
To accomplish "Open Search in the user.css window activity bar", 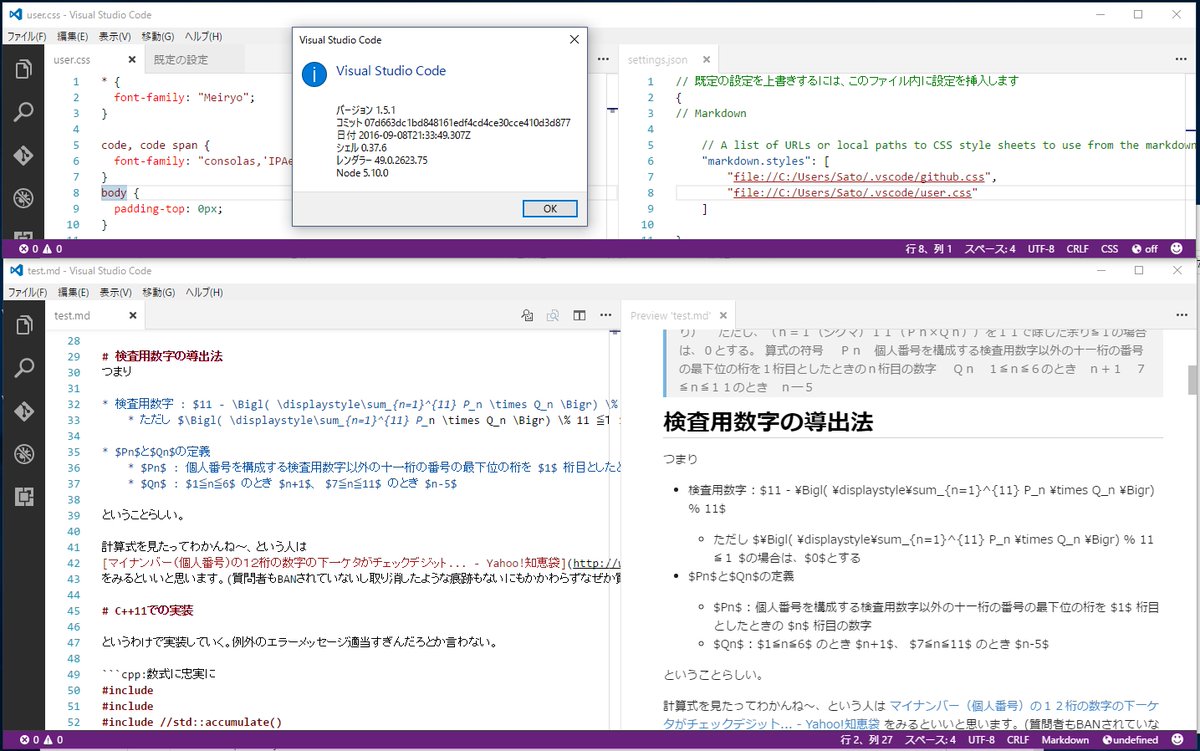I will (22, 112).
